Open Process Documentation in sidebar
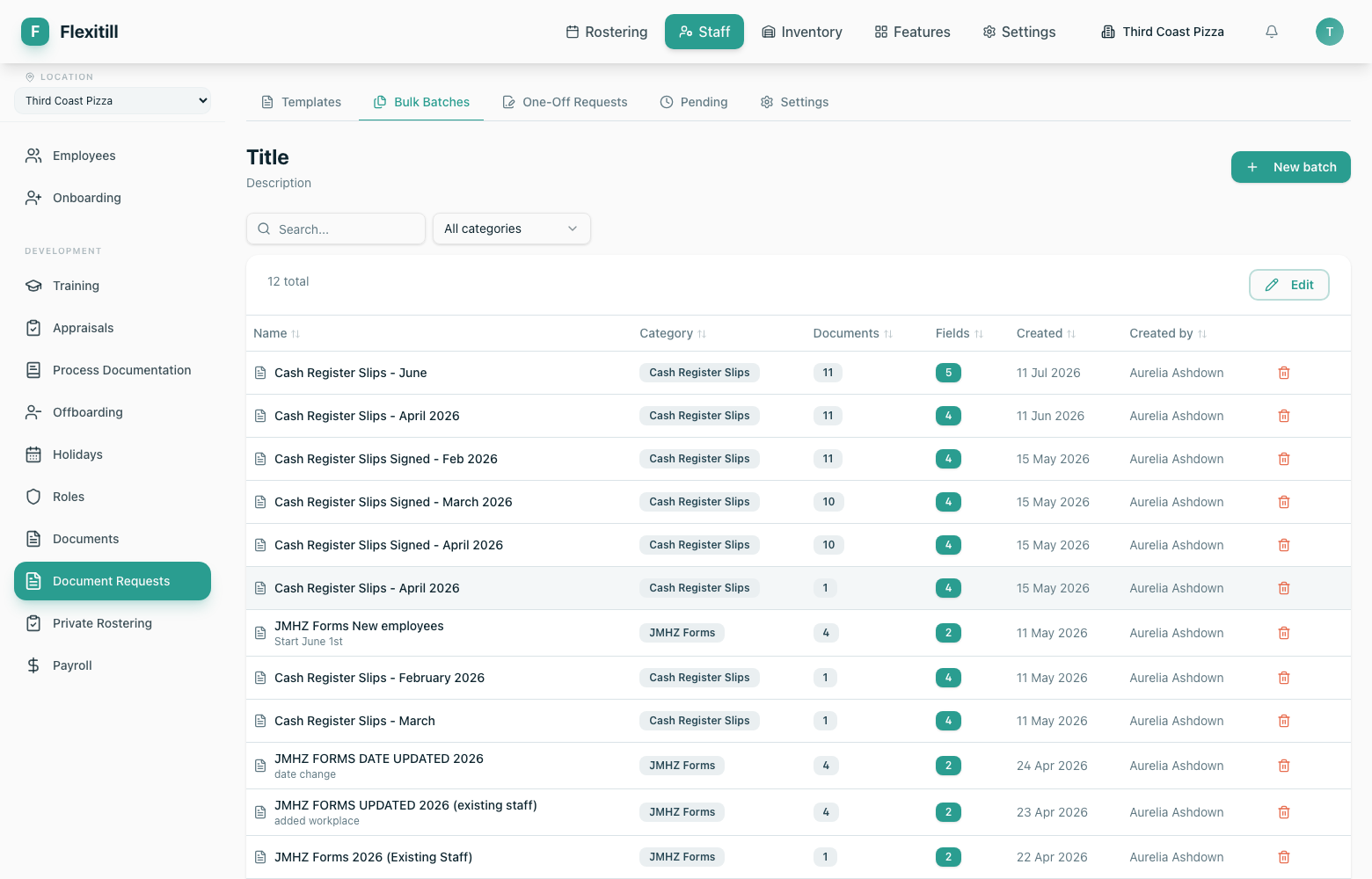Screen dimensions: 1372x879 point(113,370)
